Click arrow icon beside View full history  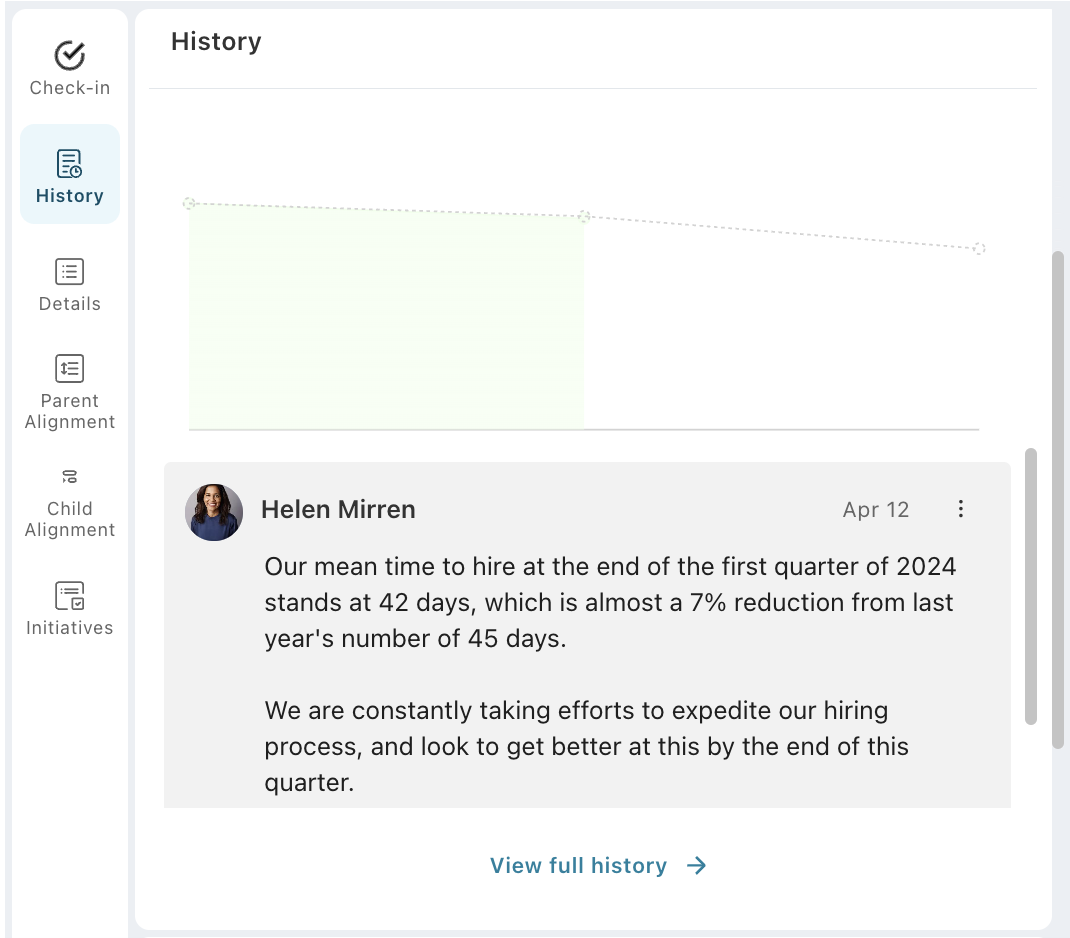tap(697, 866)
